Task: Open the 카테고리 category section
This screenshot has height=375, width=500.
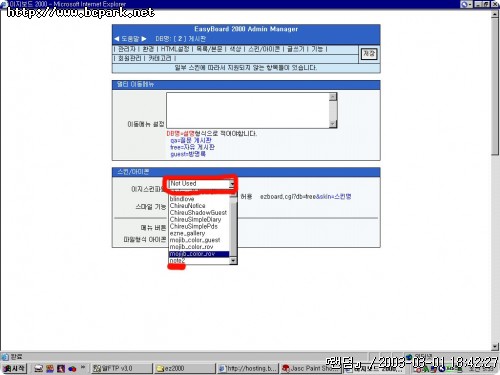Action: pyautogui.click(x=159, y=58)
